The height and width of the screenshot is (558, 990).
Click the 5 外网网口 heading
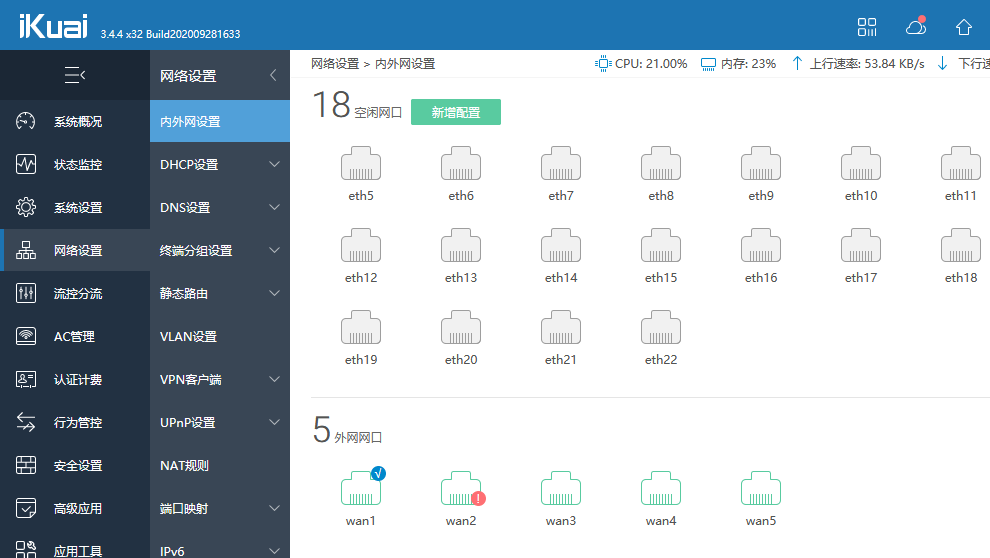coord(347,430)
